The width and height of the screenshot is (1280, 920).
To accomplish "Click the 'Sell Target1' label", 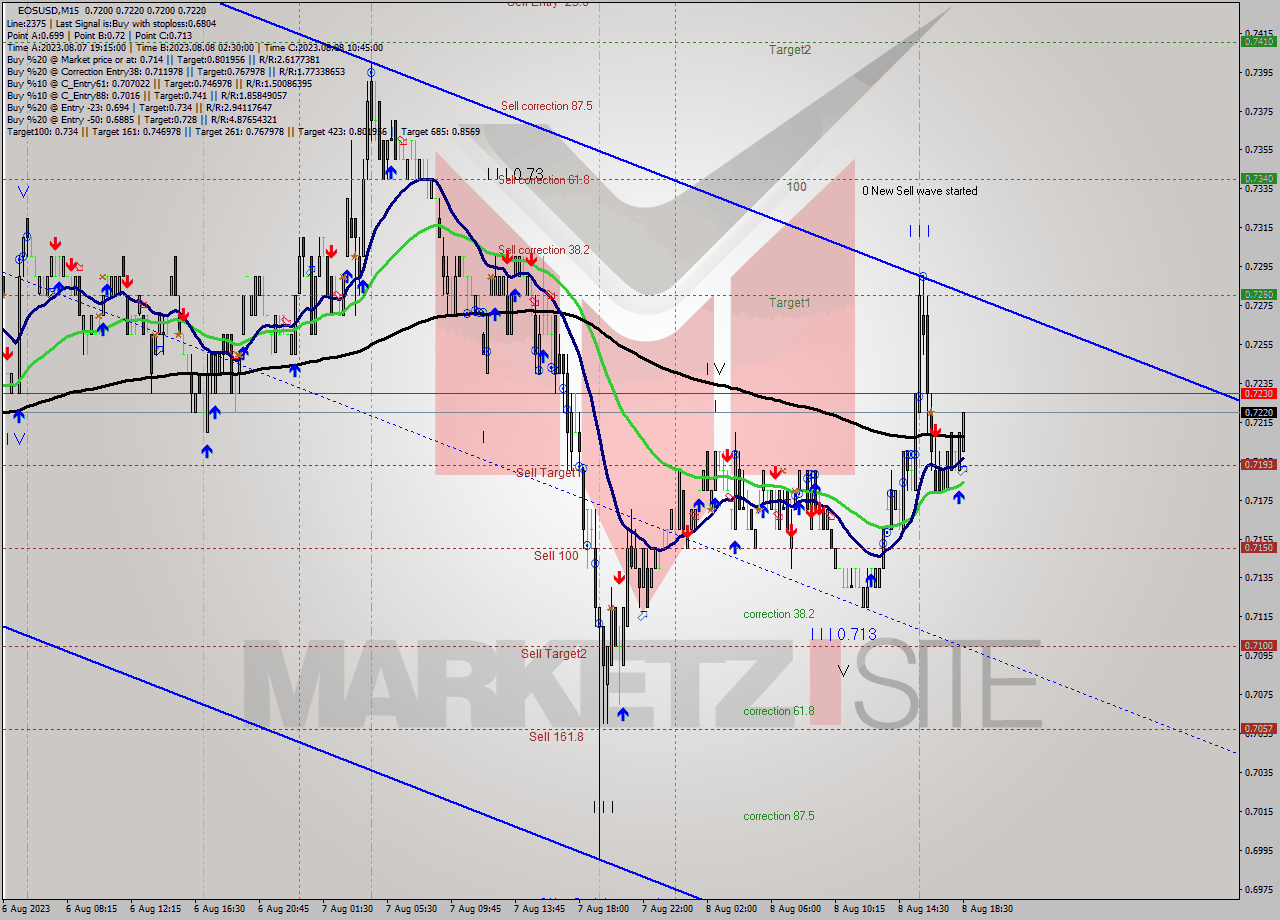I will [547, 472].
